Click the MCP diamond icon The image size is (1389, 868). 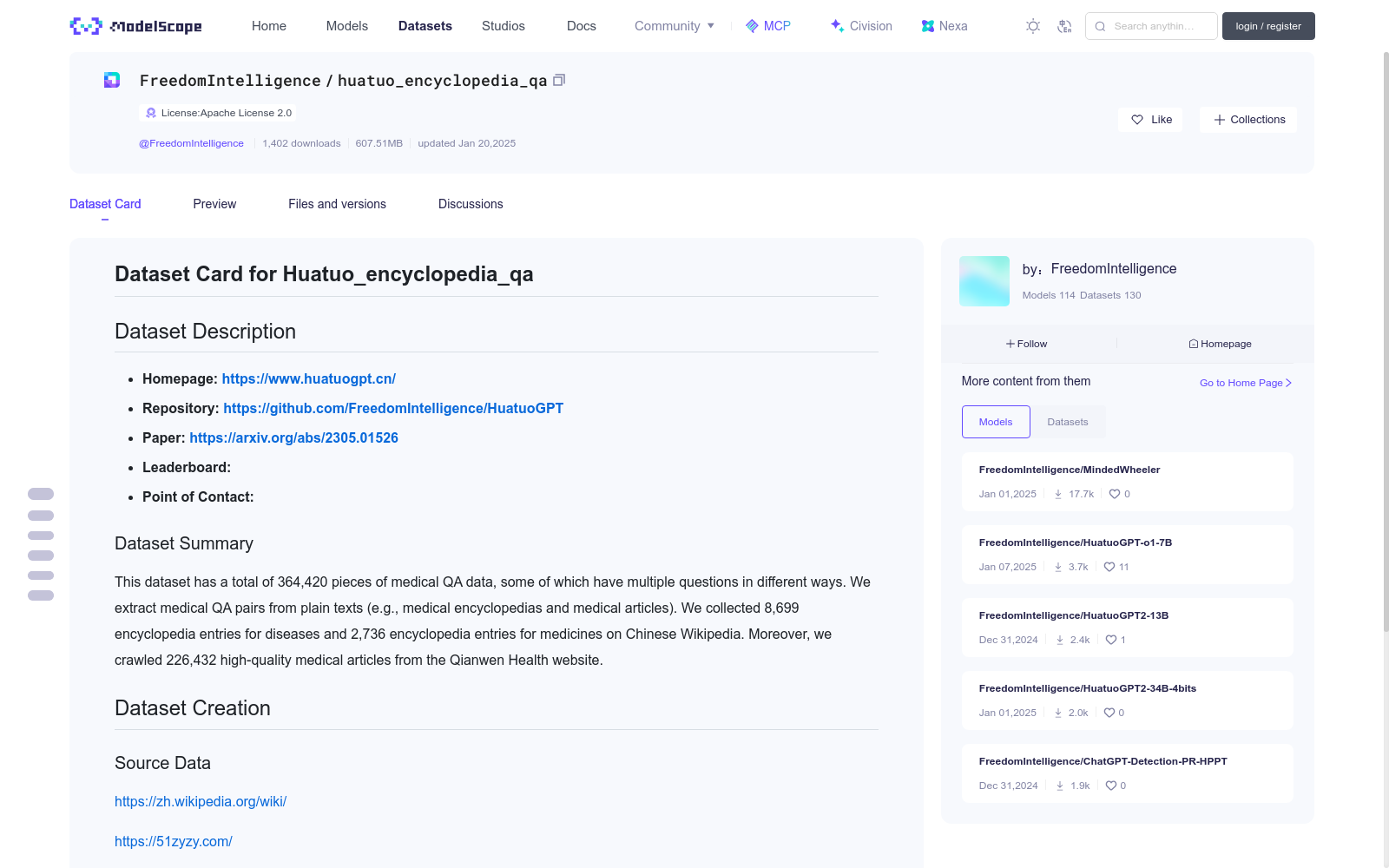[752, 26]
